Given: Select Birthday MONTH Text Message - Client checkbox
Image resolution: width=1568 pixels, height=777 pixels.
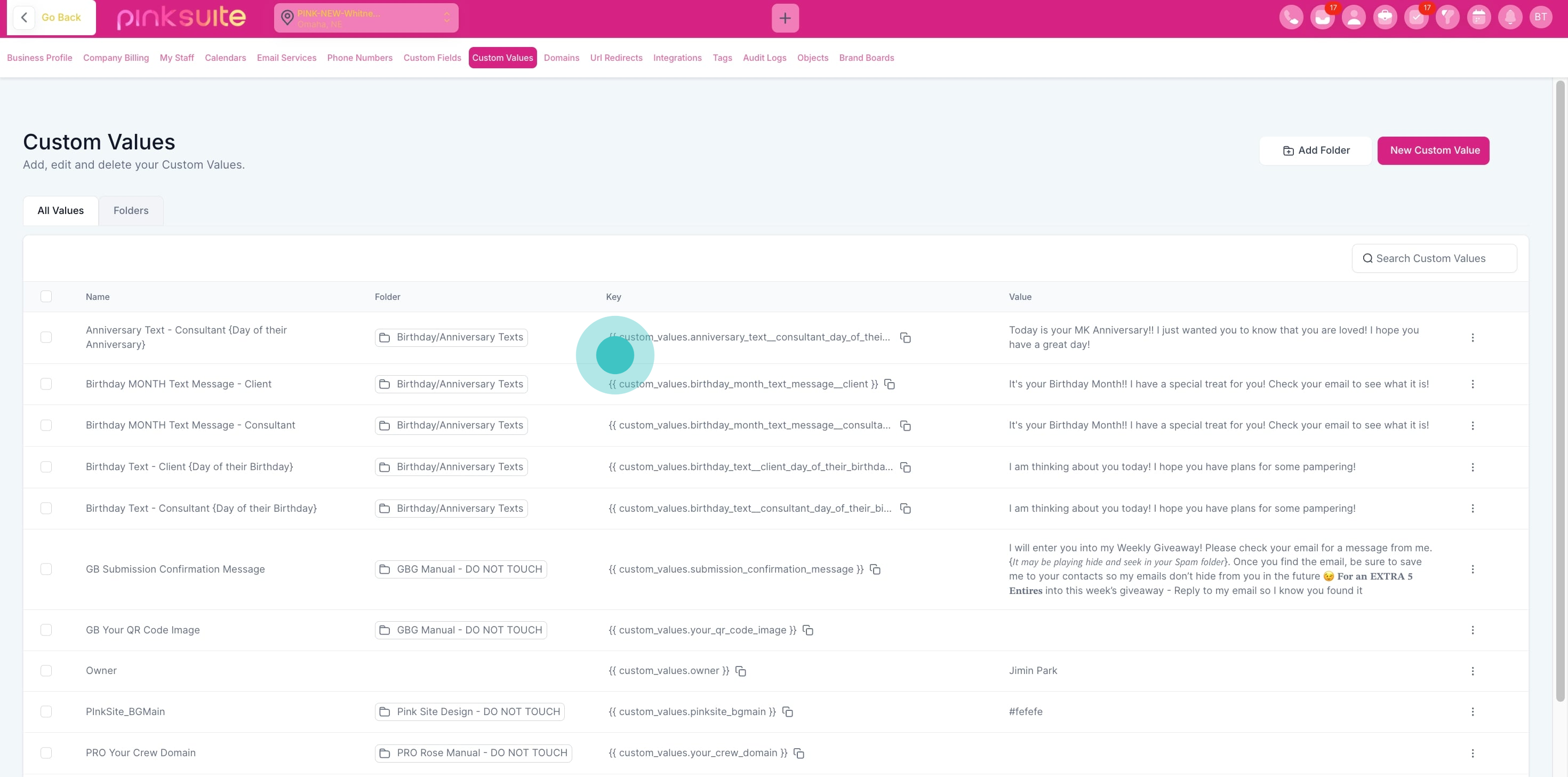Looking at the screenshot, I should 46,384.
